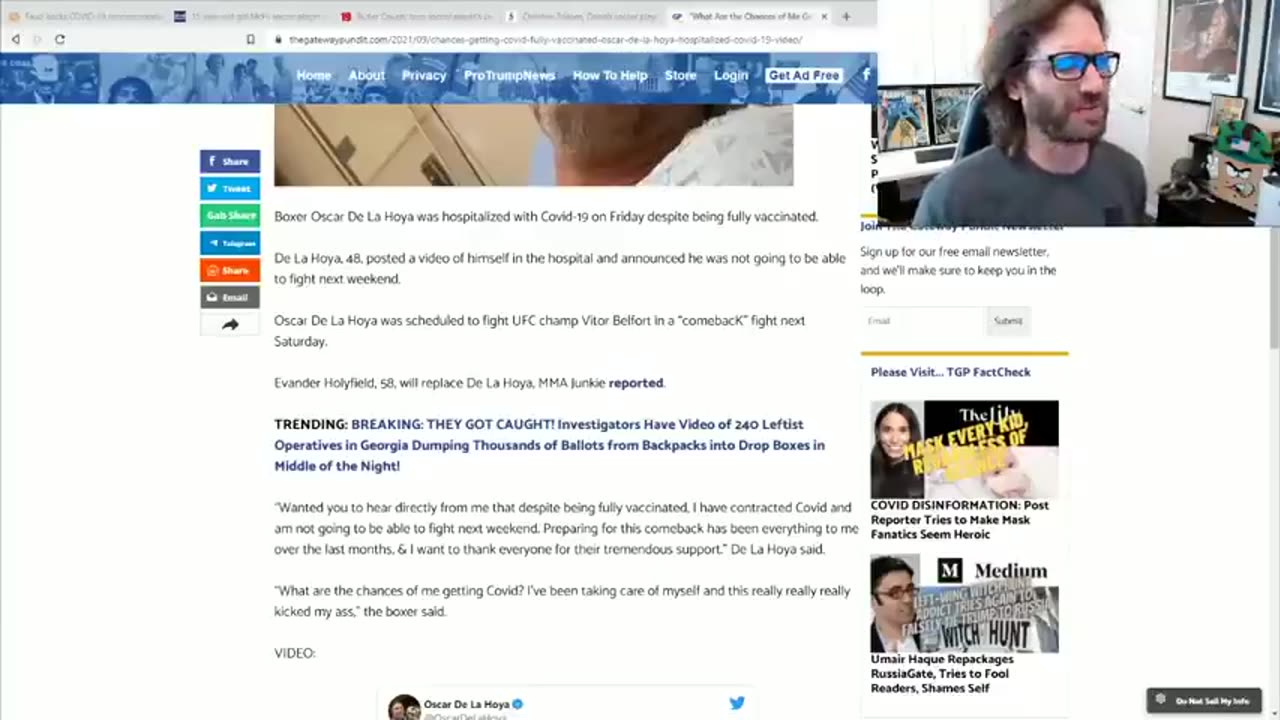Open 'Umair Haque Repackages RussiaGate' headline

(x=942, y=674)
